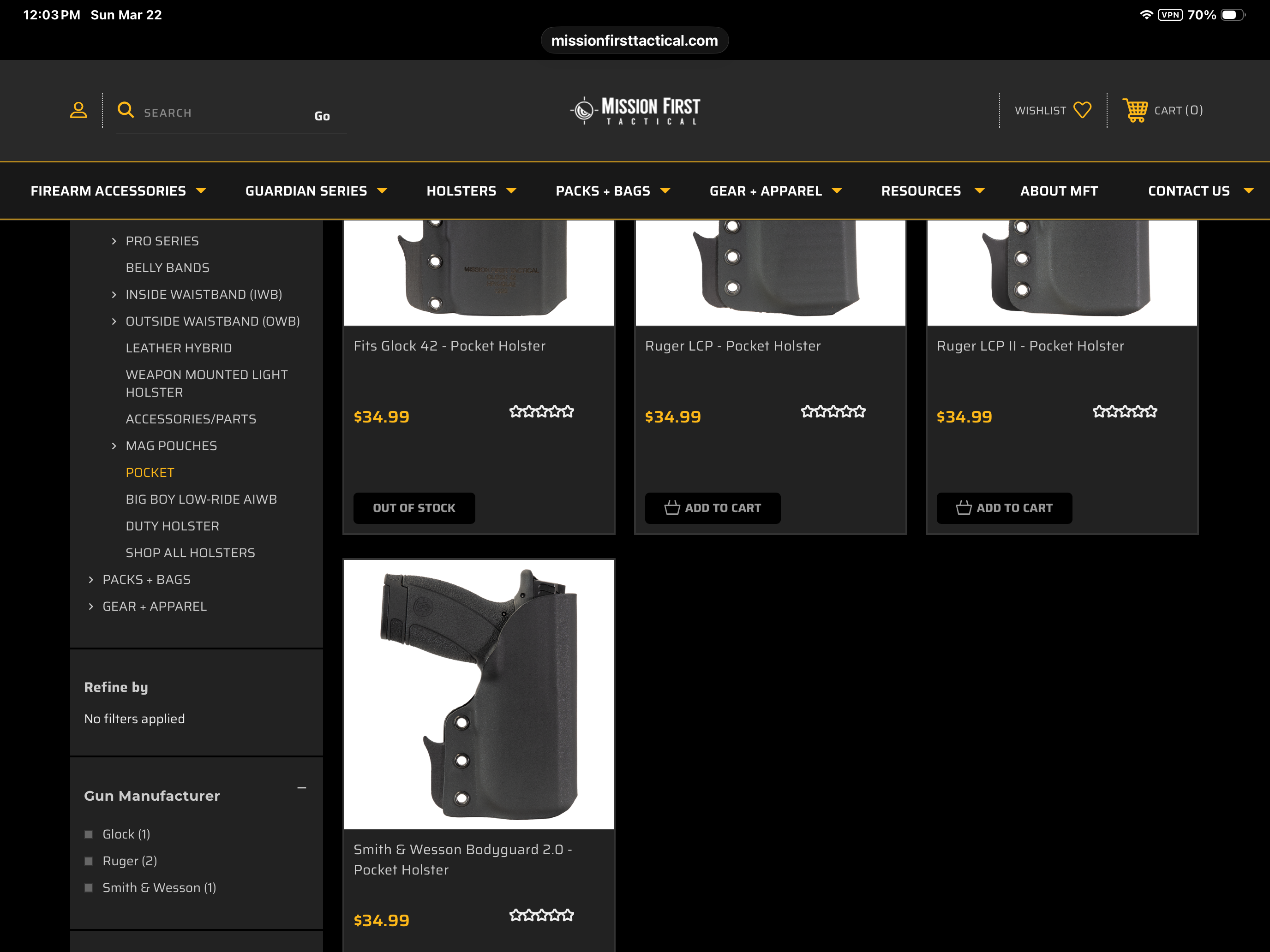Enable the Ruger manufacturer filter
The image size is (1270, 952).
(89, 861)
